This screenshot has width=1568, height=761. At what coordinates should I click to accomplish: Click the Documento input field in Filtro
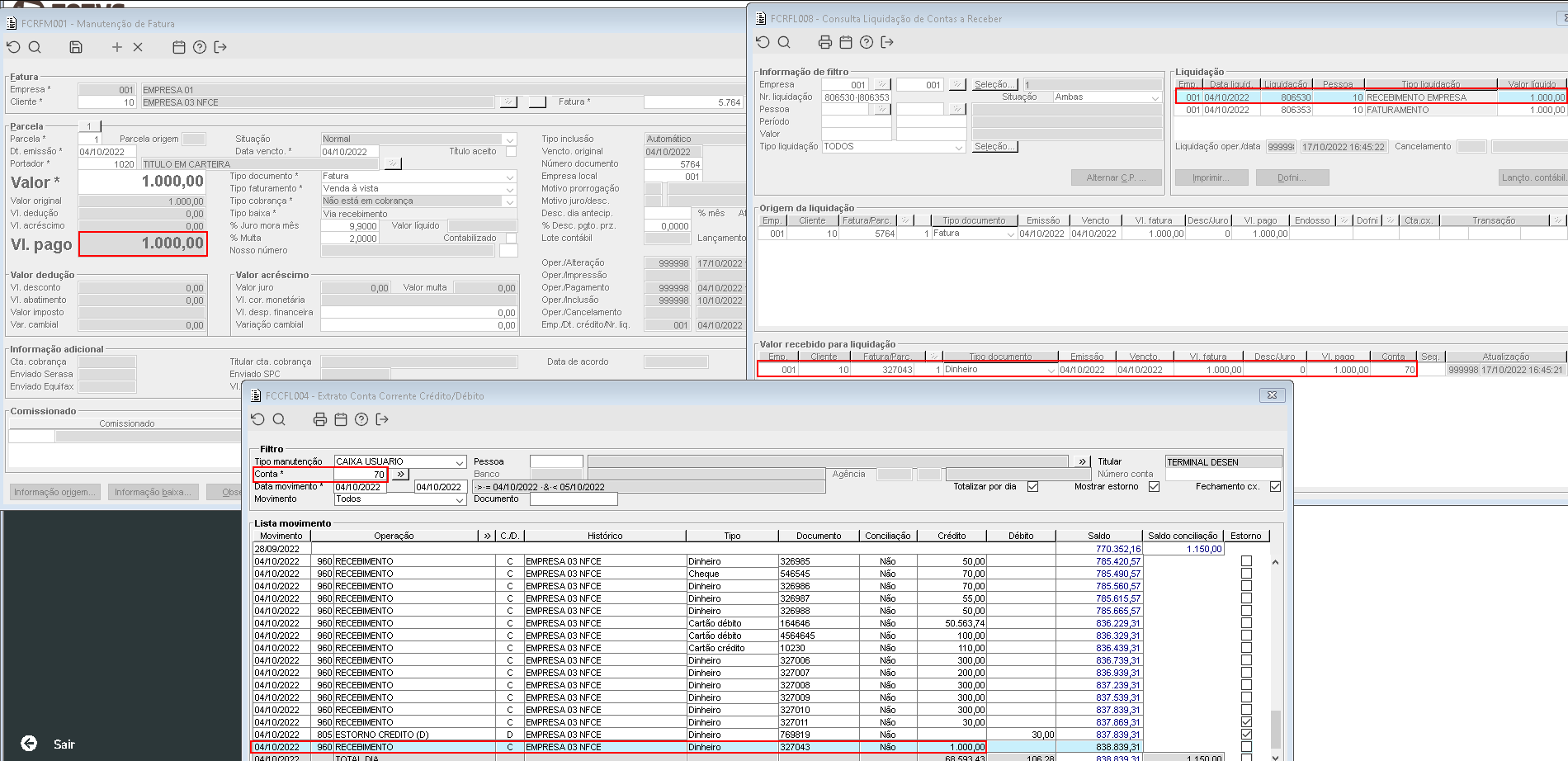click(x=574, y=499)
